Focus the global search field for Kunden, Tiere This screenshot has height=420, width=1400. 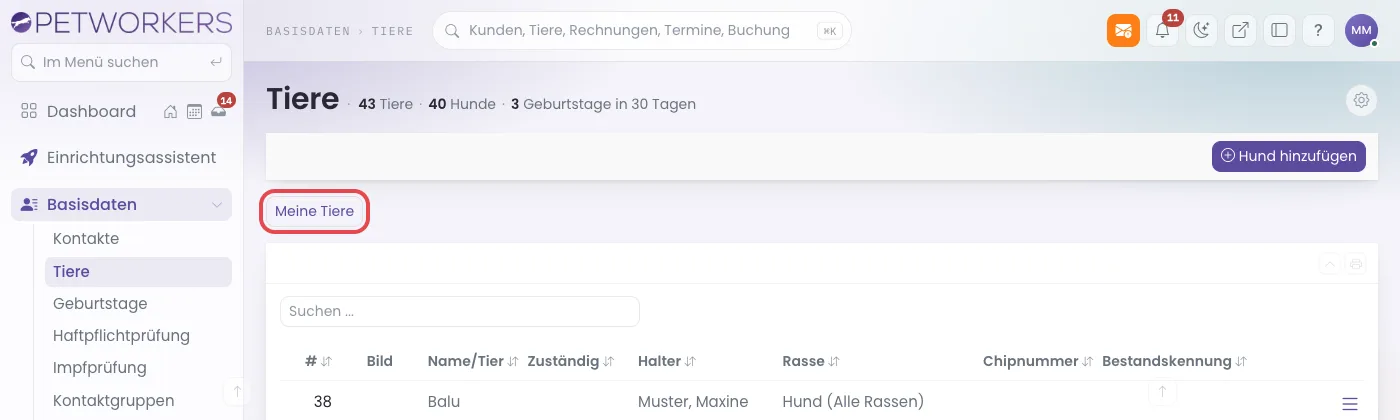point(642,31)
